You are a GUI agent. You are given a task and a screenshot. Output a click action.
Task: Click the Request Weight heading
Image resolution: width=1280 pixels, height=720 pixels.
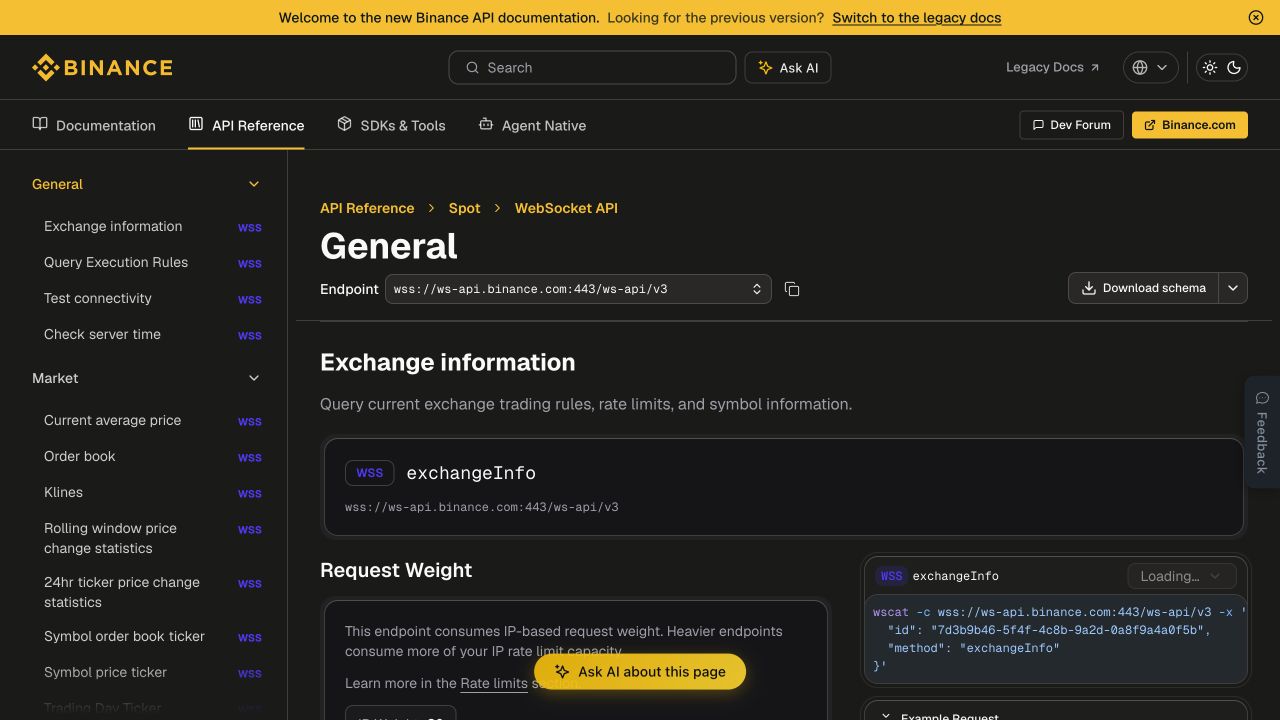tap(396, 570)
